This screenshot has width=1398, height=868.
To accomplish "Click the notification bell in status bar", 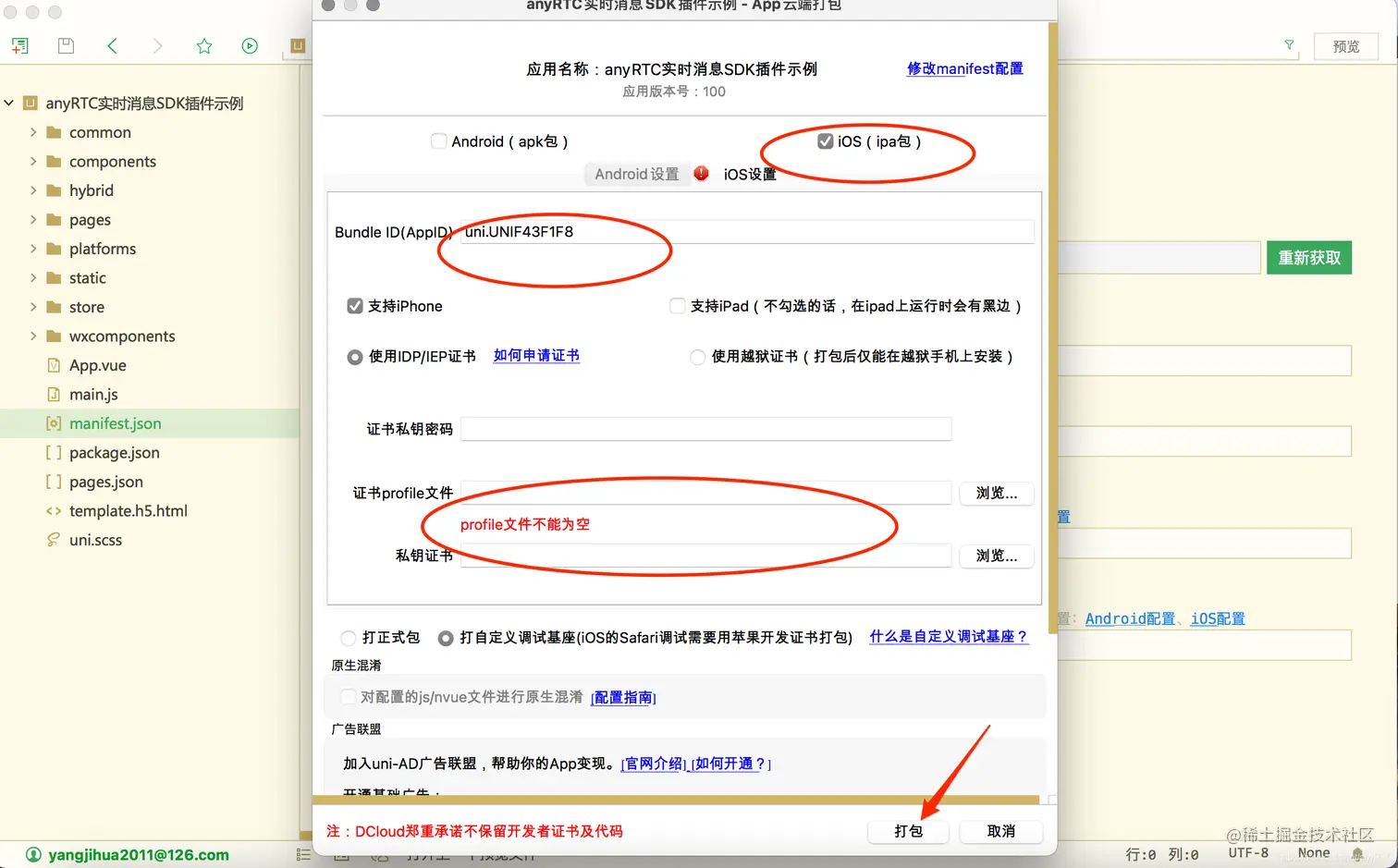I will (x=1357, y=854).
